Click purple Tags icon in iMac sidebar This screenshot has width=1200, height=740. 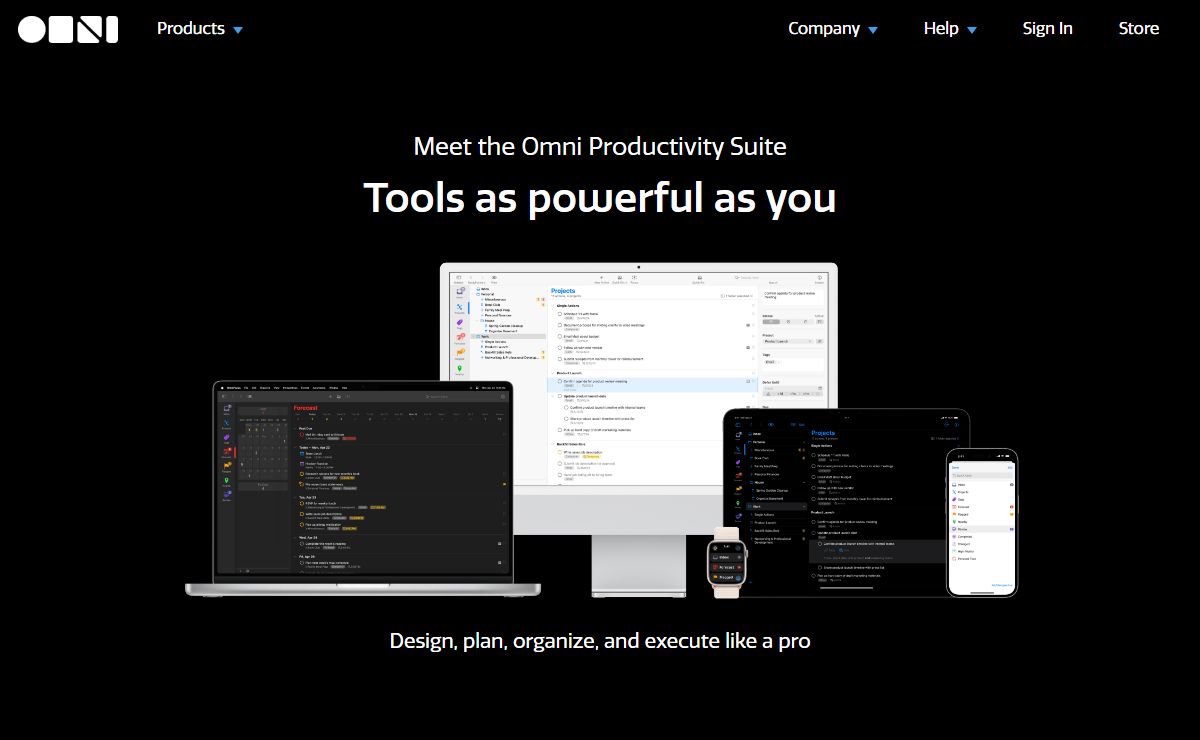[x=459, y=323]
